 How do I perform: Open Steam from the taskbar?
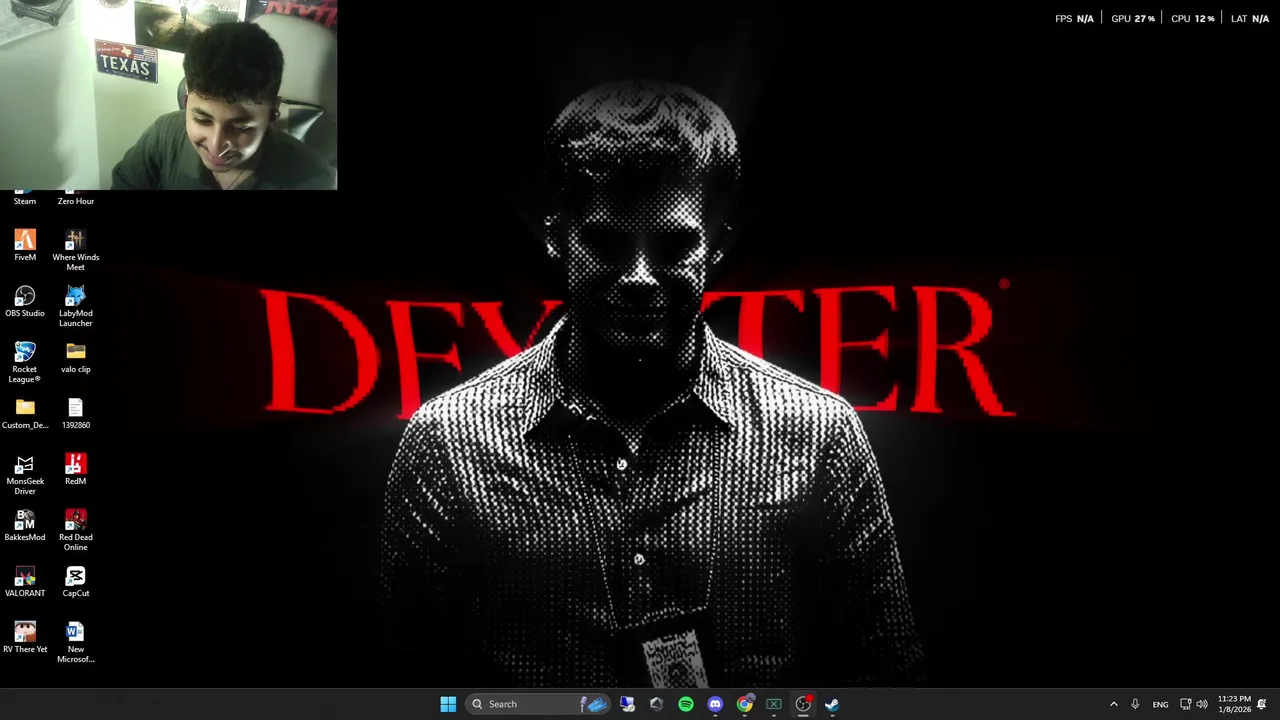tap(832, 704)
